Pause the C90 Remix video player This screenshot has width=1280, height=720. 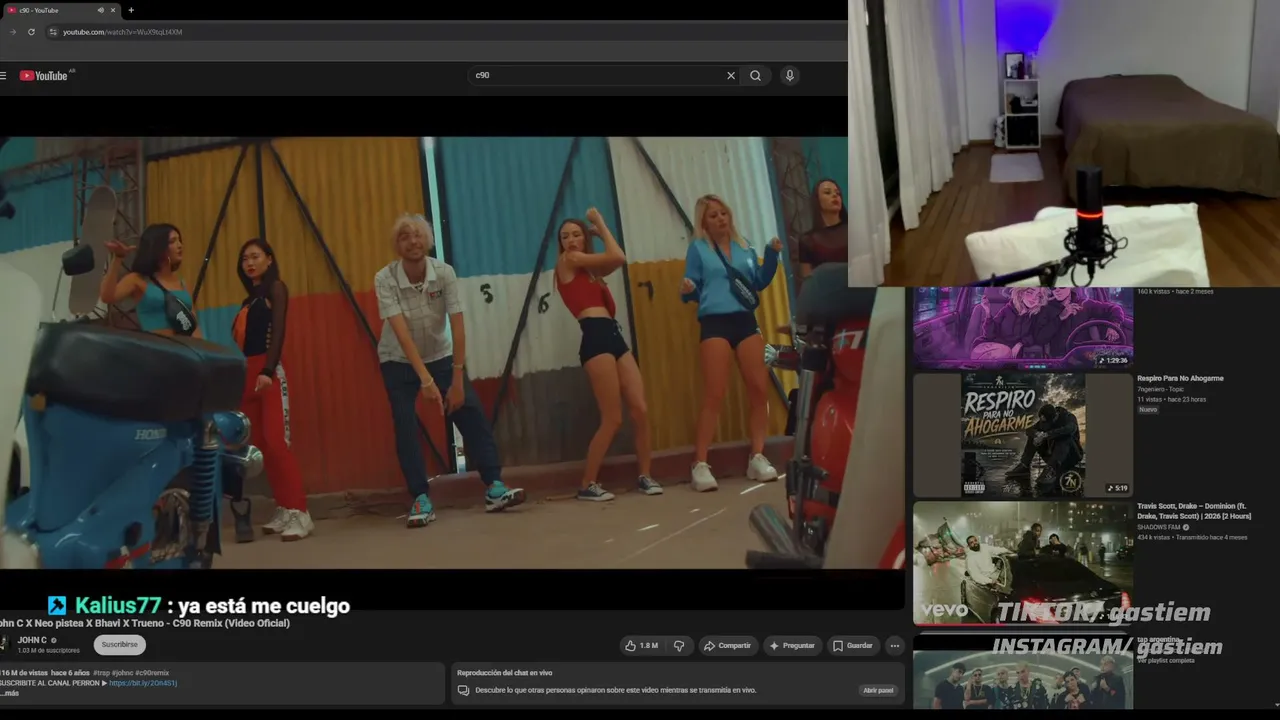coord(452,353)
